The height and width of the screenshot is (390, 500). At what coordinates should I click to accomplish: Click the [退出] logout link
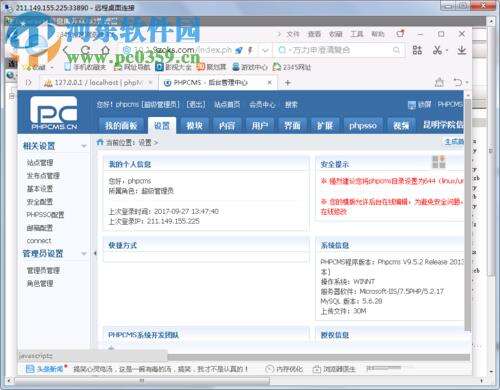coord(196,105)
